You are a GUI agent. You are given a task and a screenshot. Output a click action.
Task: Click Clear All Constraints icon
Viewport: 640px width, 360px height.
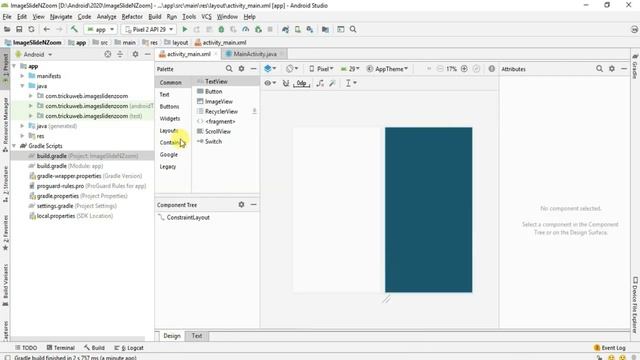point(320,83)
